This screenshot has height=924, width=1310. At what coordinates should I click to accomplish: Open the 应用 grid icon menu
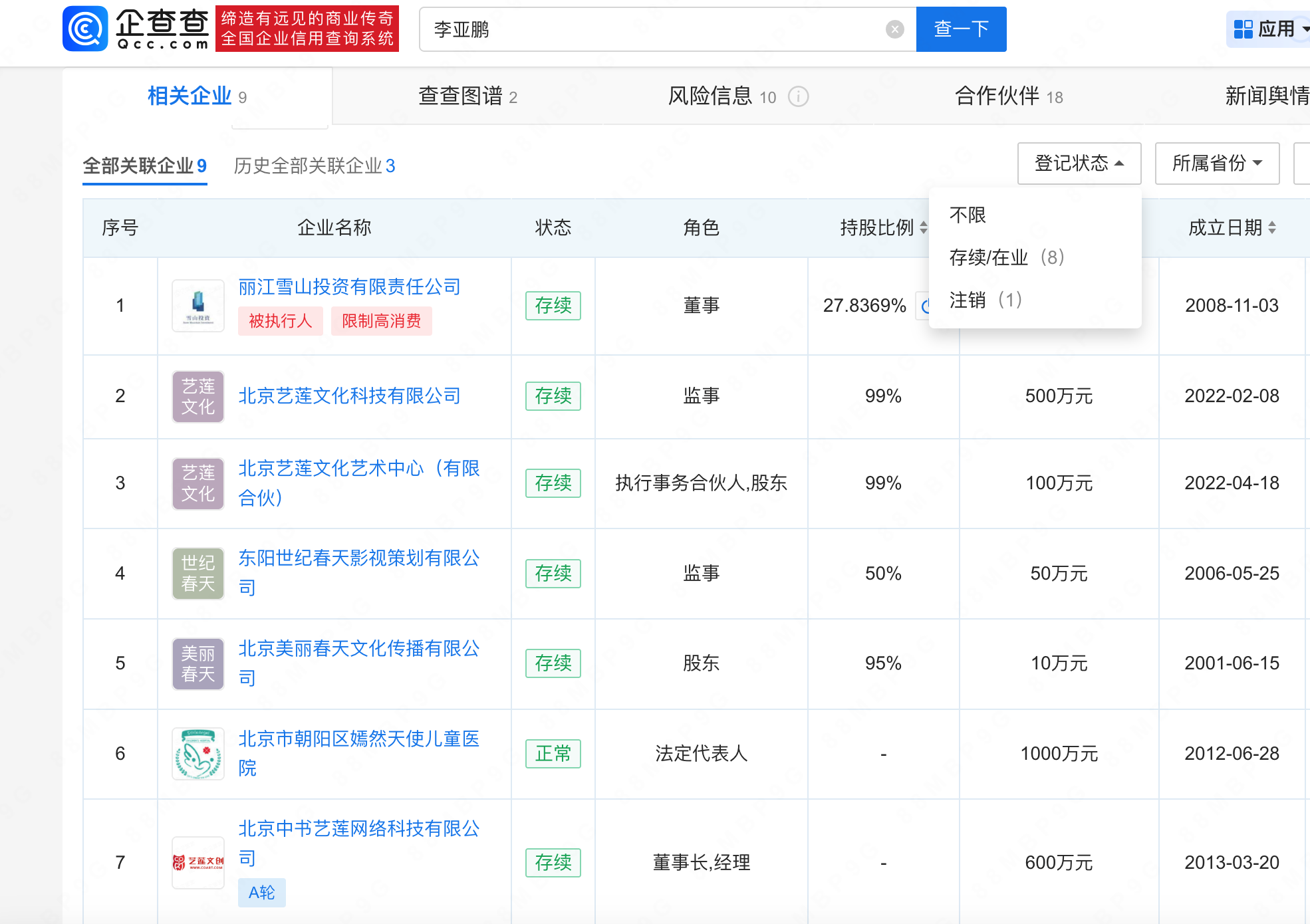pyautogui.click(x=1243, y=29)
